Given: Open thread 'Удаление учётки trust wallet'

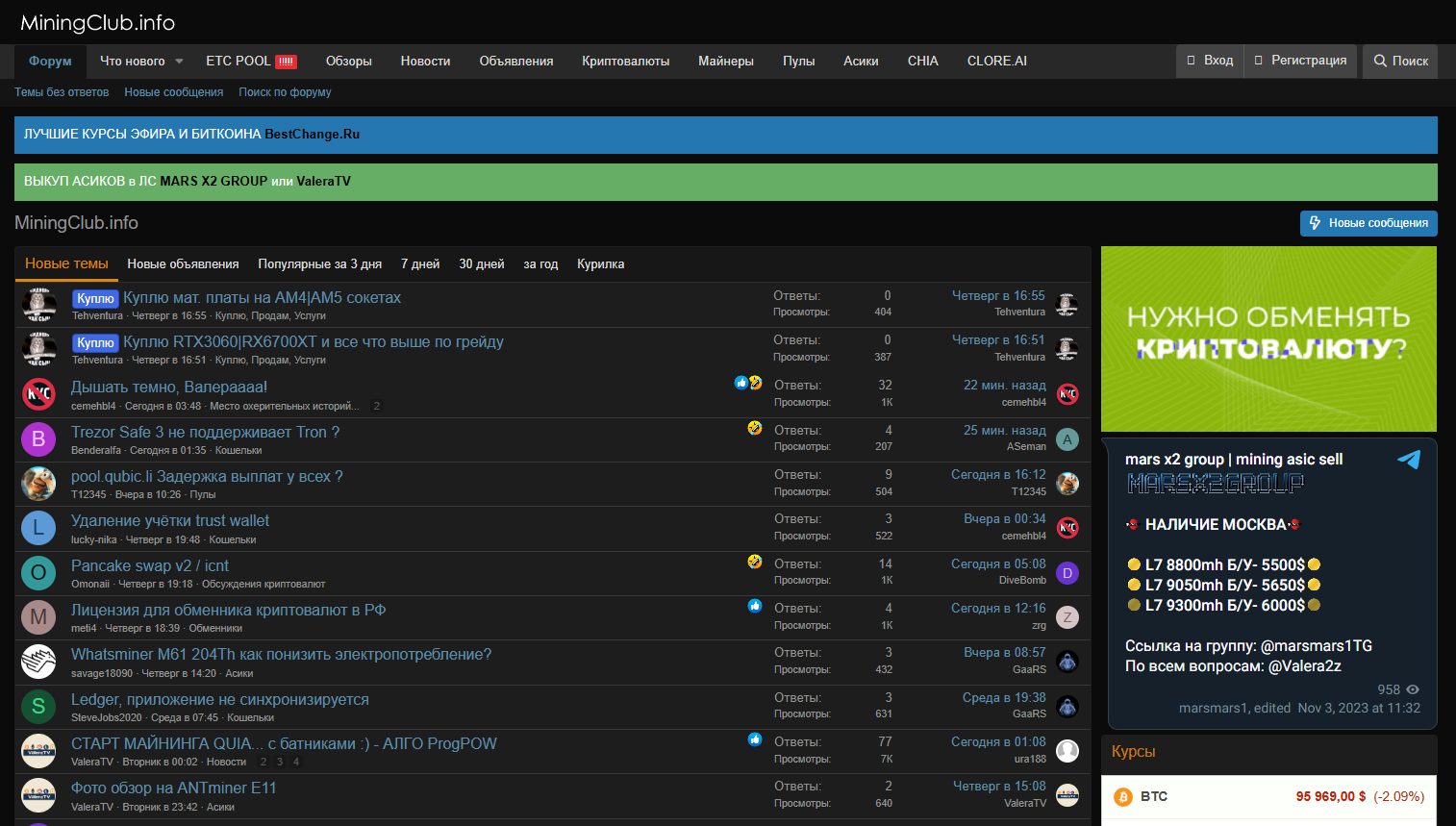Looking at the screenshot, I should (x=170, y=520).
